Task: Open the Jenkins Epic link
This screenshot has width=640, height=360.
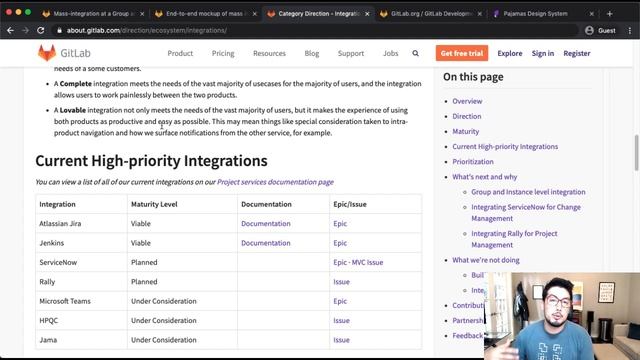Action: pyautogui.click(x=340, y=243)
